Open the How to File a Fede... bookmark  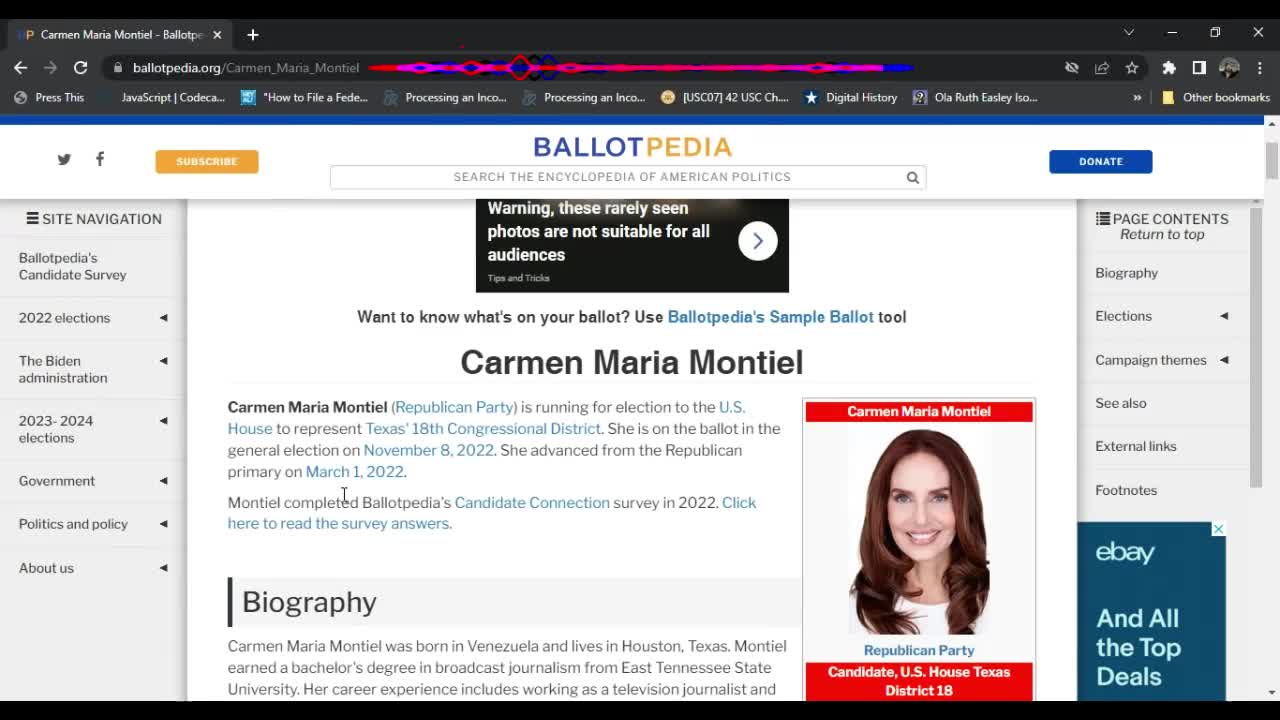[x=305, y=97]
